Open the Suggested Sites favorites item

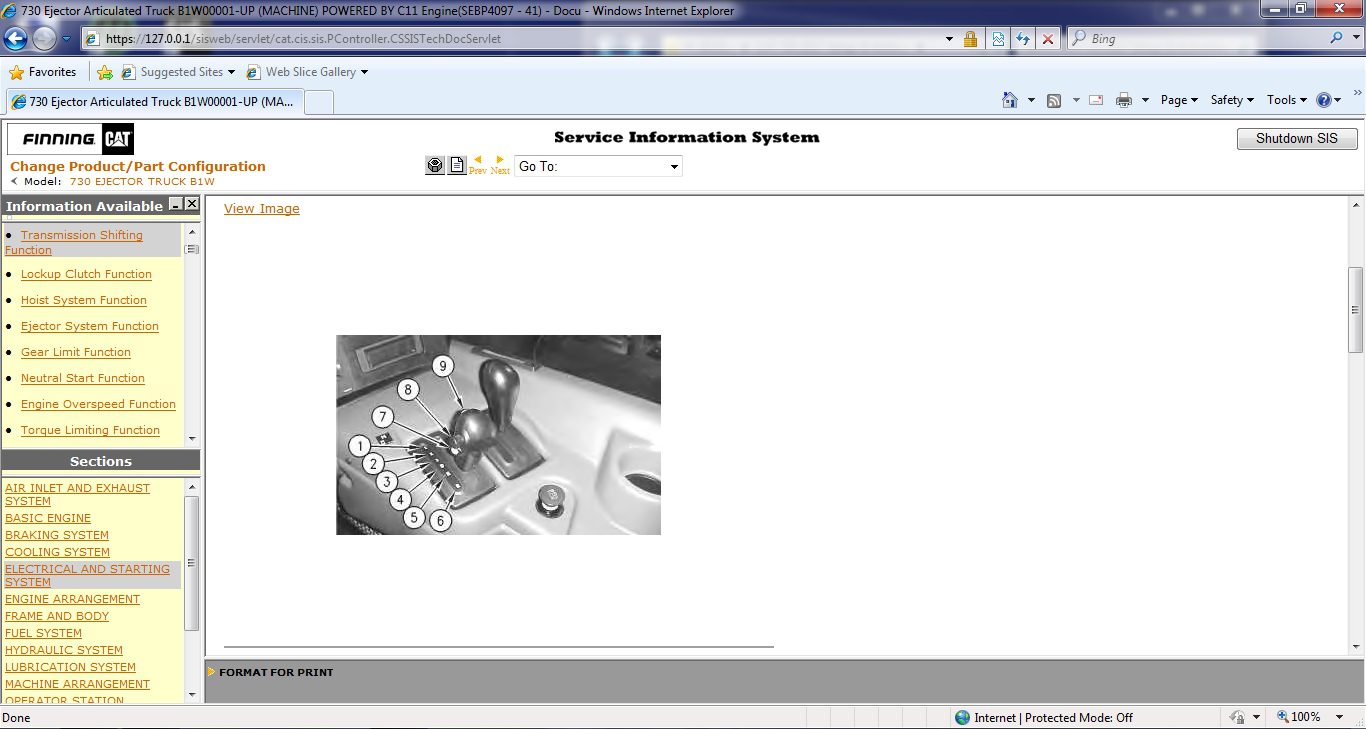coord(178,72)
